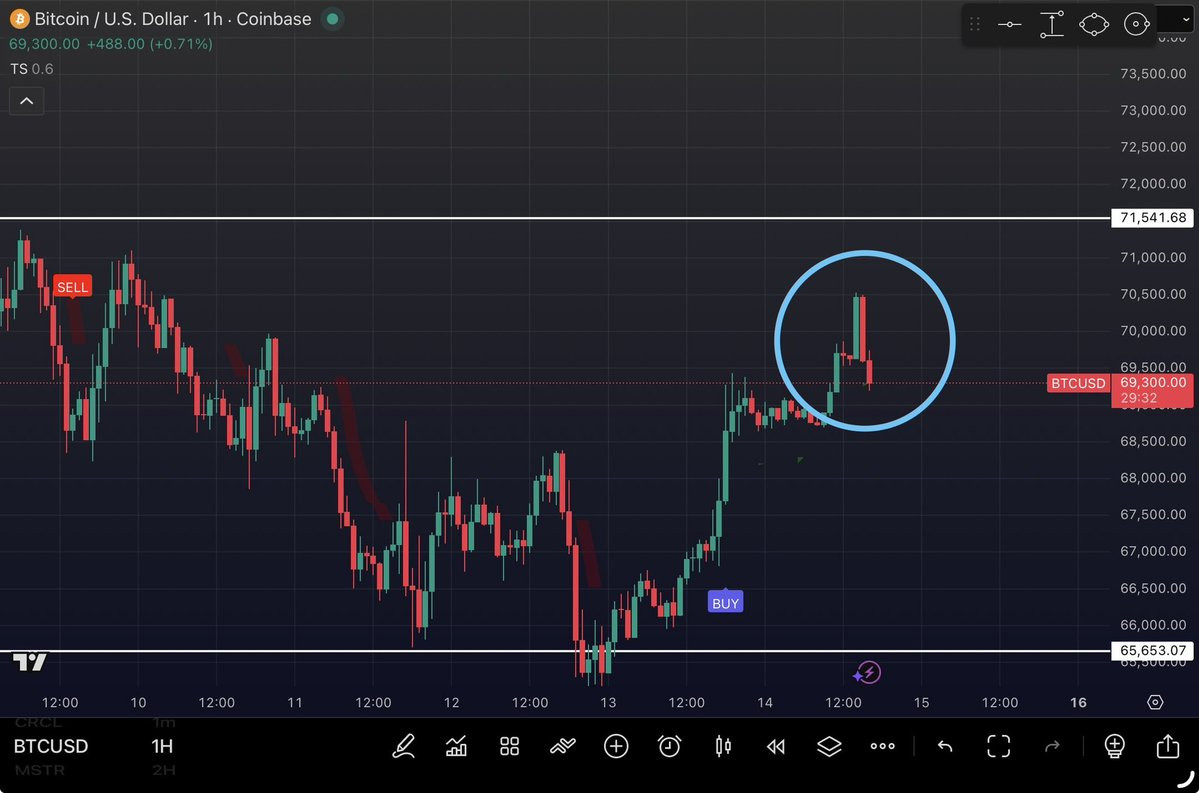Share the chart with the share icon
The height and width of the screenshot is (793, 1199).
[1168, 746]
